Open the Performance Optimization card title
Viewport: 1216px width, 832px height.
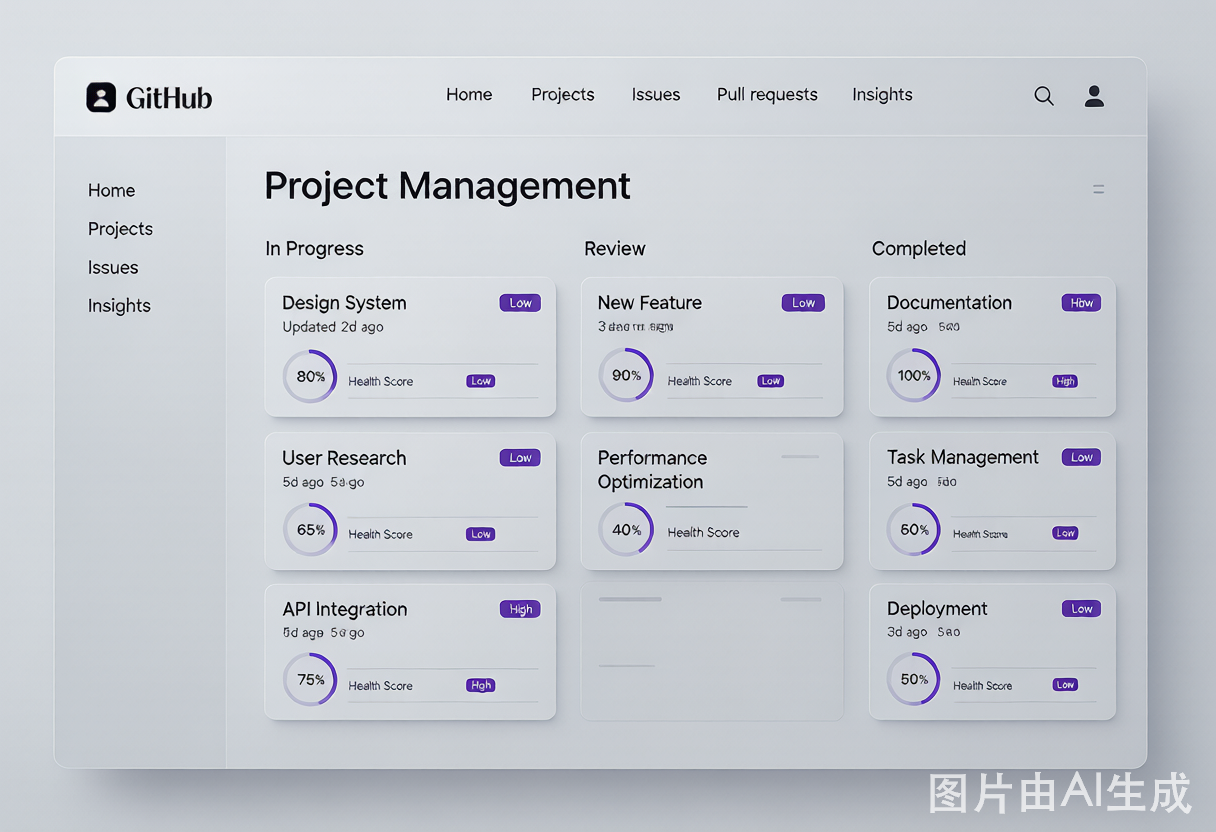tap(652, 470)
